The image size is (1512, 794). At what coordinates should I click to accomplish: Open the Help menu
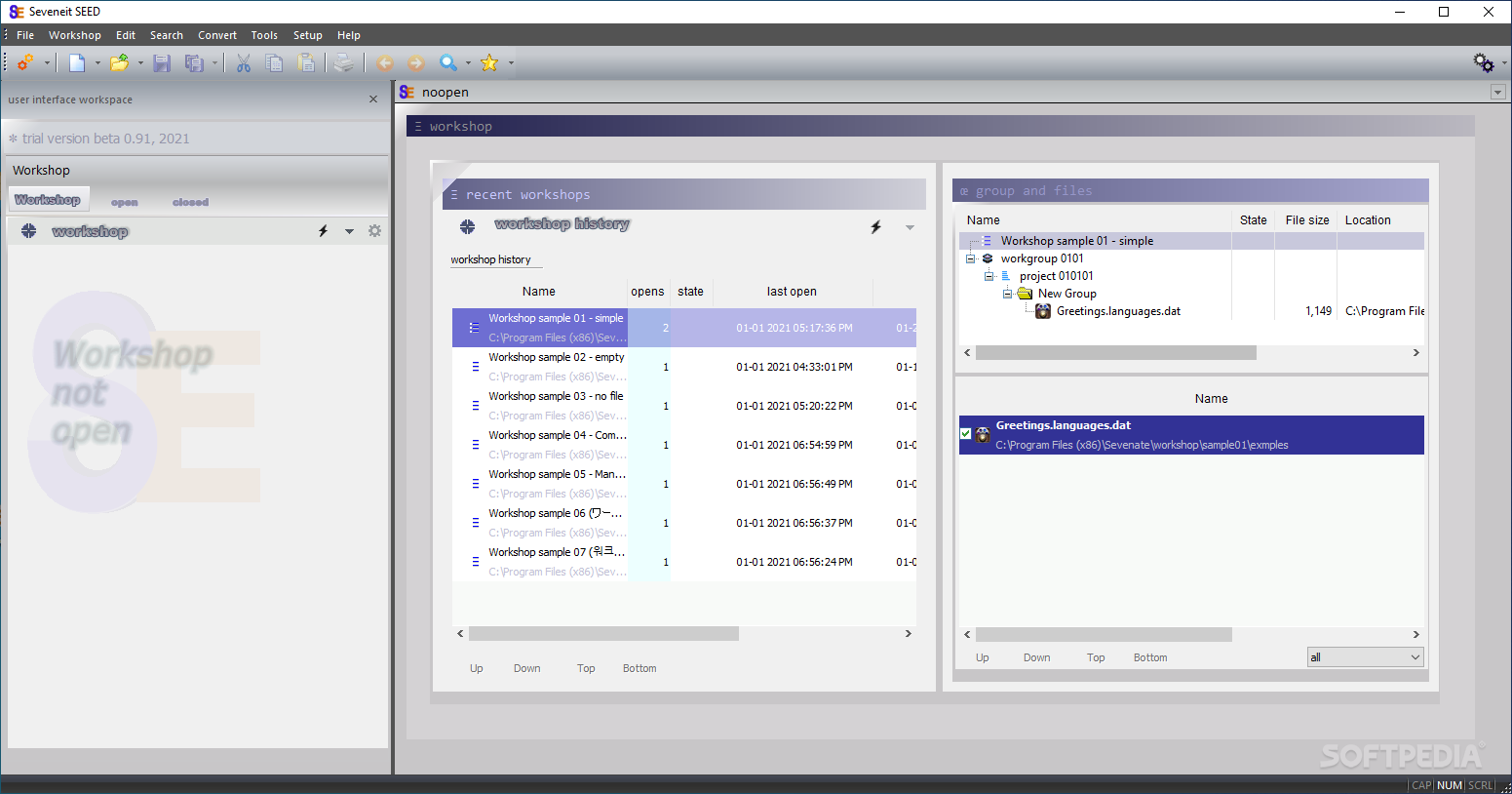click(349, 35)
